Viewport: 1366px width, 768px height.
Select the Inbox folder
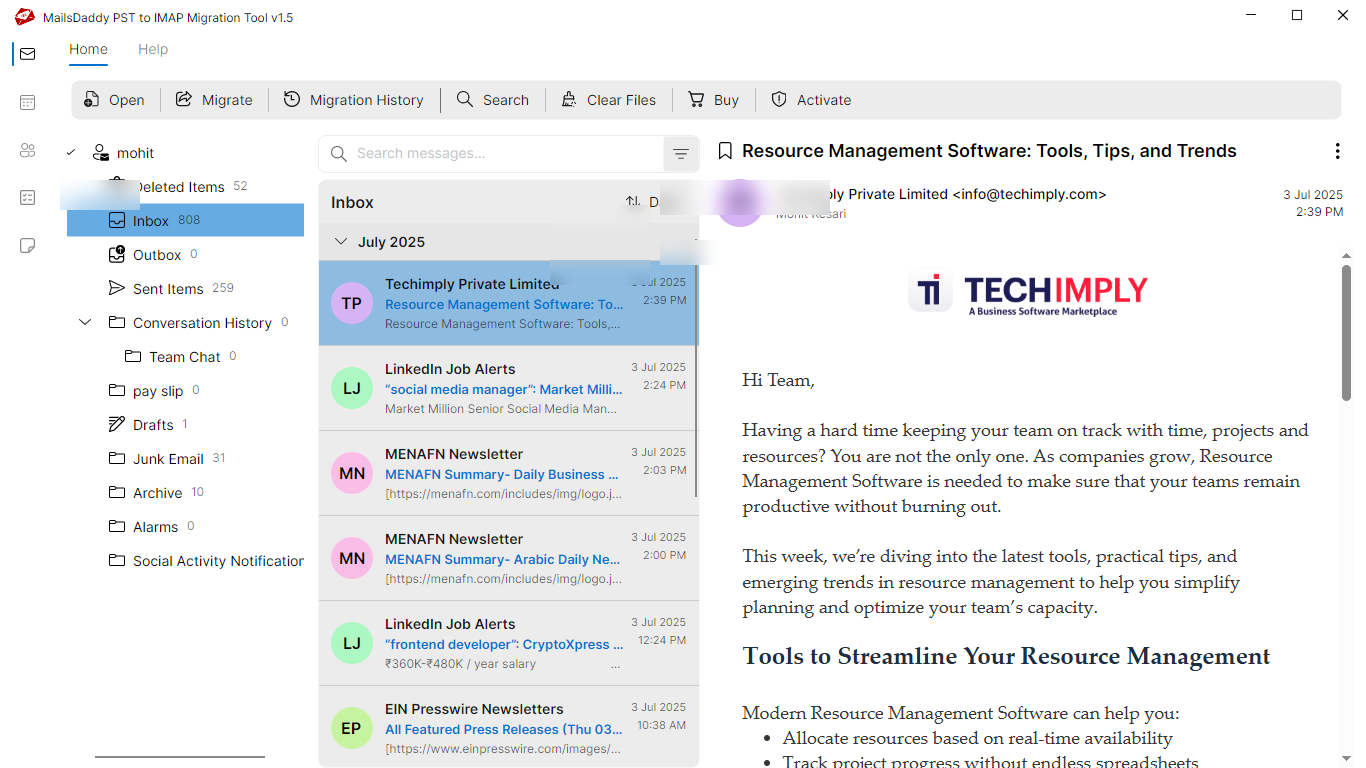coord(185,221)
